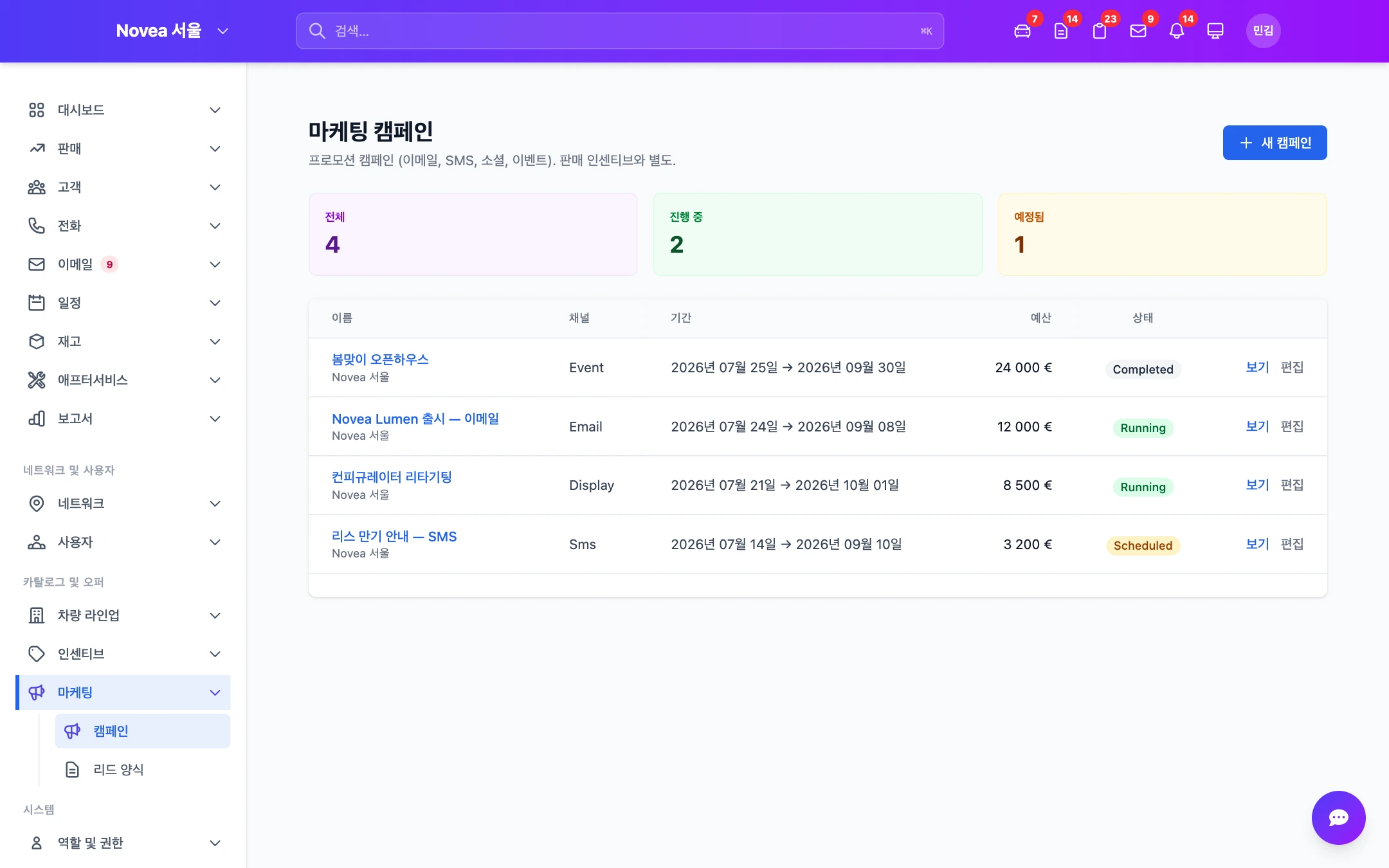Select the 캠페인 submenu item
The height and width of the screenshot is (868, 1389).
143,731
